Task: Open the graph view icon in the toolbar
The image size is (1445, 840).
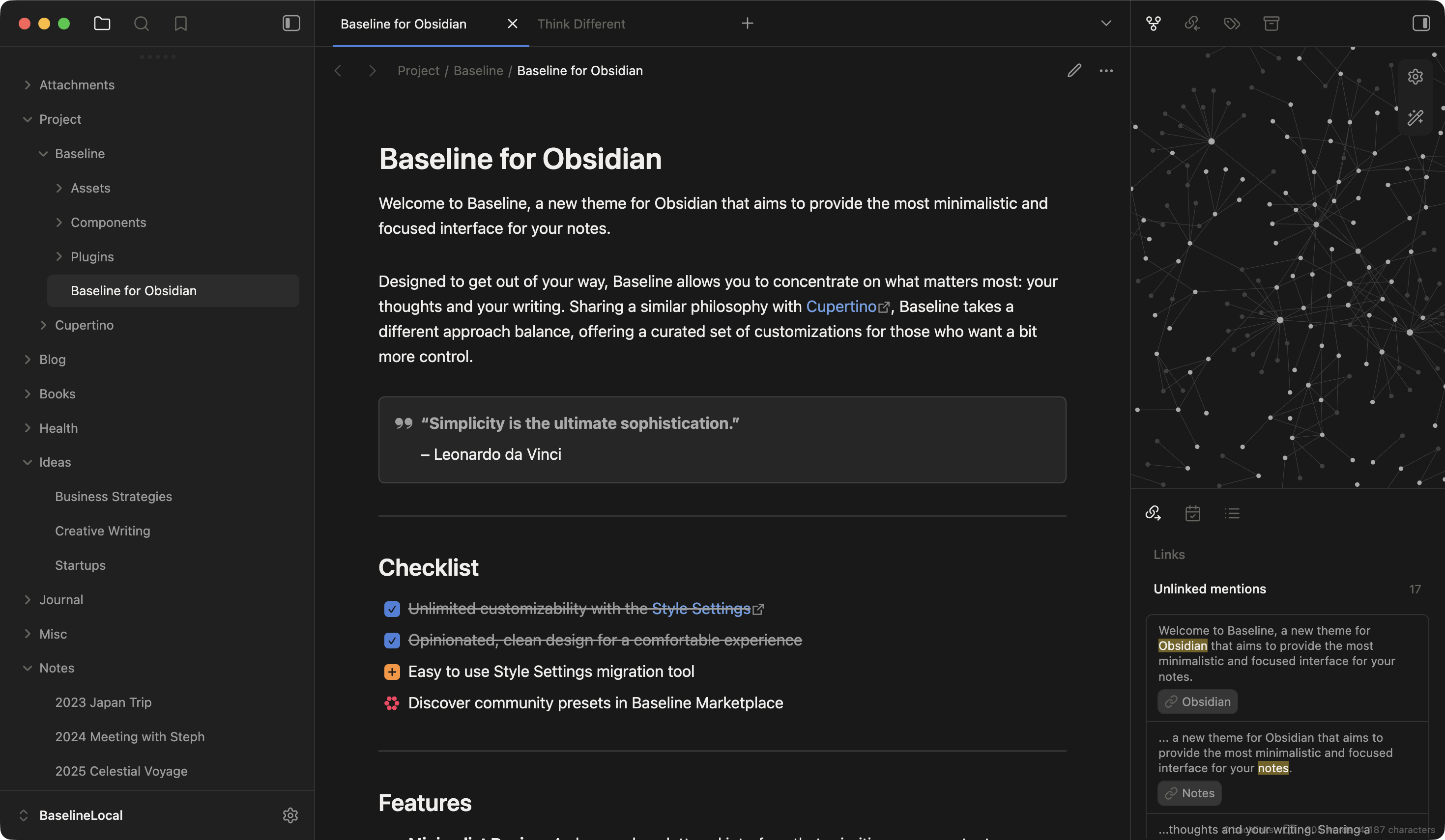Action: (1154, 24)
